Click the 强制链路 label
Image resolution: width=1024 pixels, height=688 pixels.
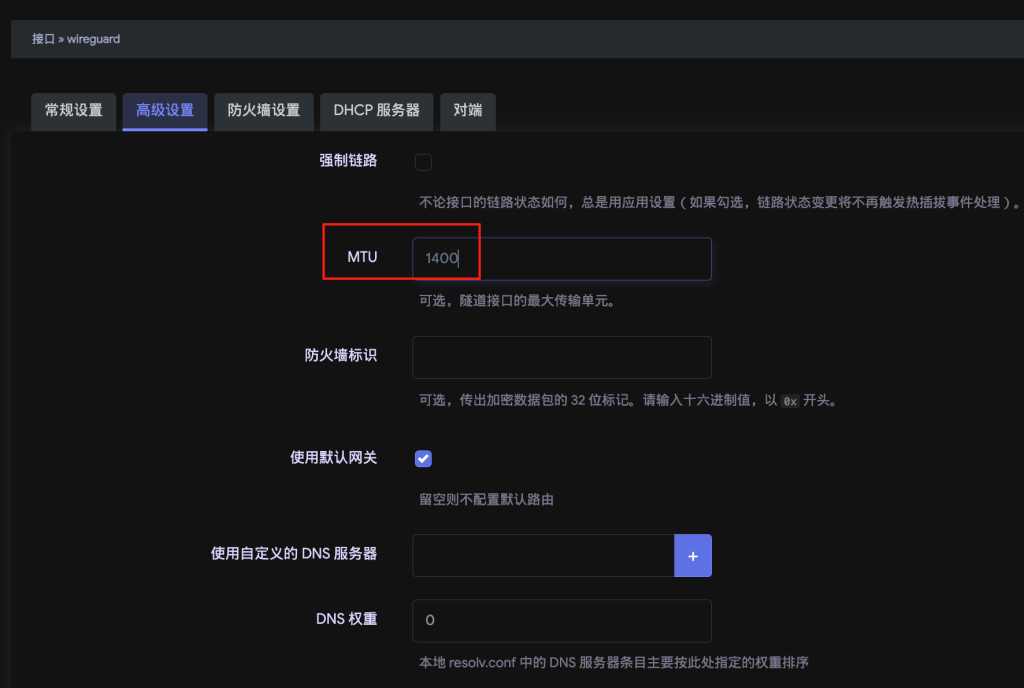pos(348,161)
